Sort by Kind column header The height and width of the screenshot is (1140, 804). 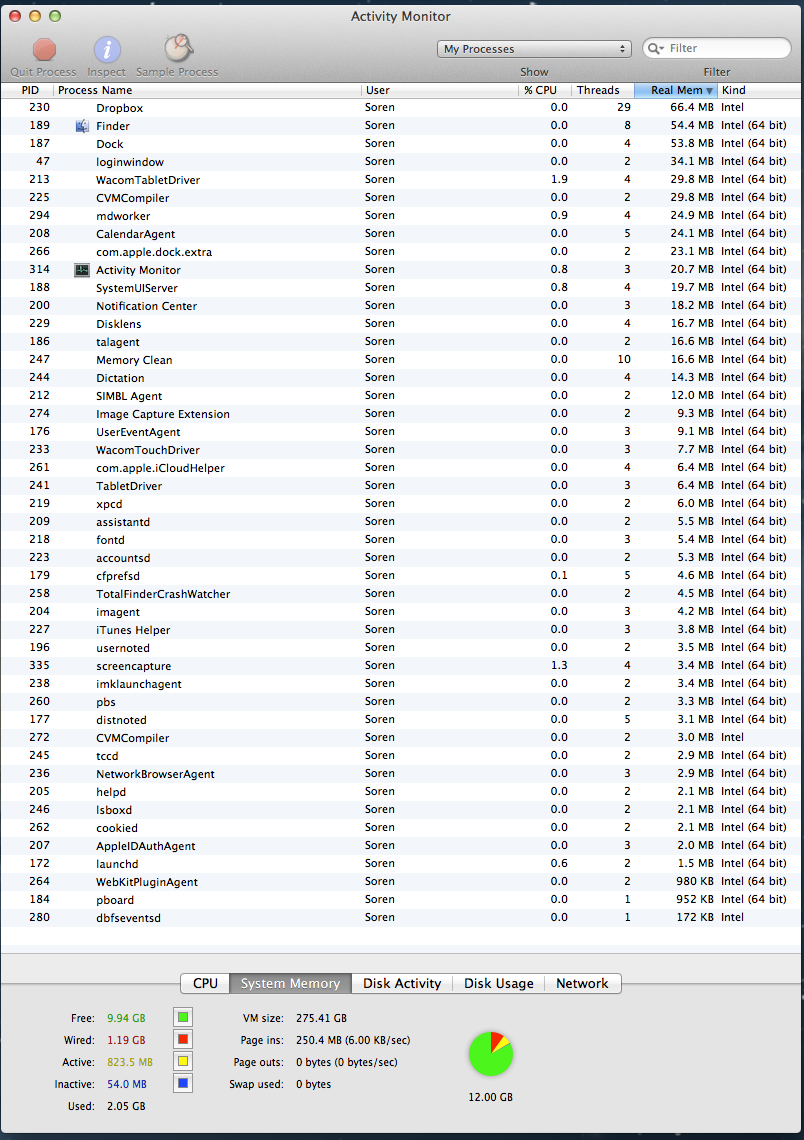click(x=760, y=90)
